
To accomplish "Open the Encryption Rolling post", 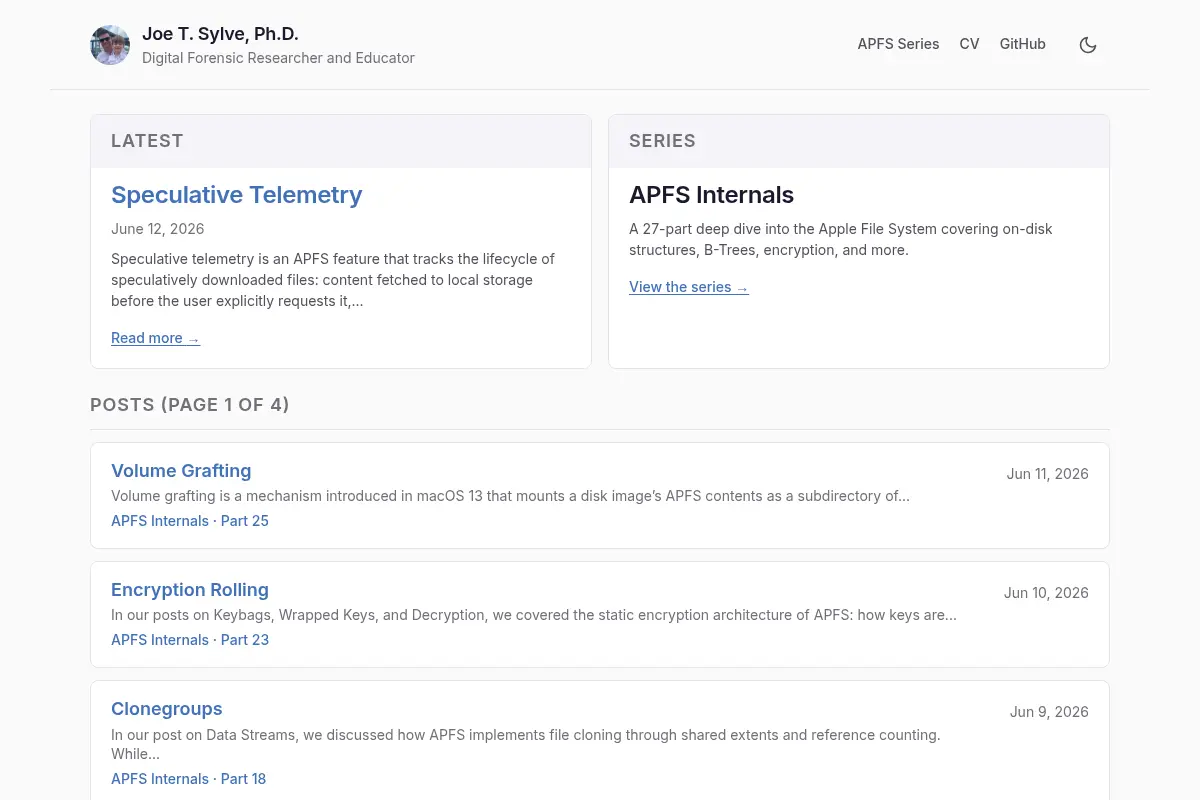I will [190, 590].
